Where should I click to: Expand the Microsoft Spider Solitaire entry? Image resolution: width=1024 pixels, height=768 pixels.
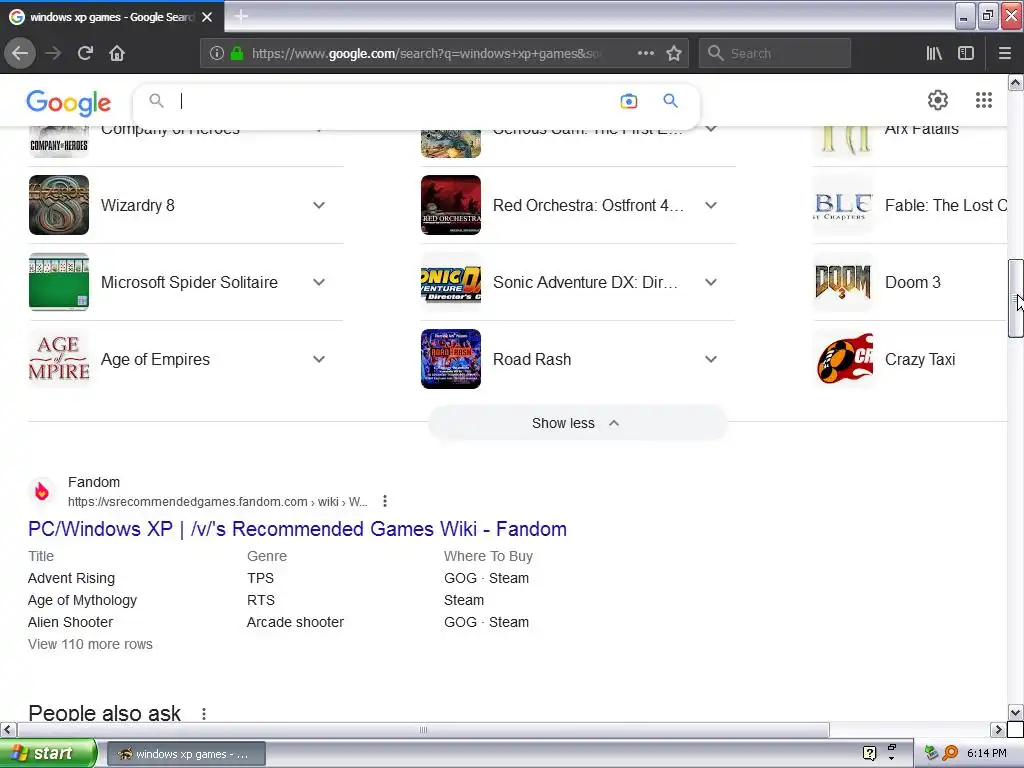click(319, 282)
